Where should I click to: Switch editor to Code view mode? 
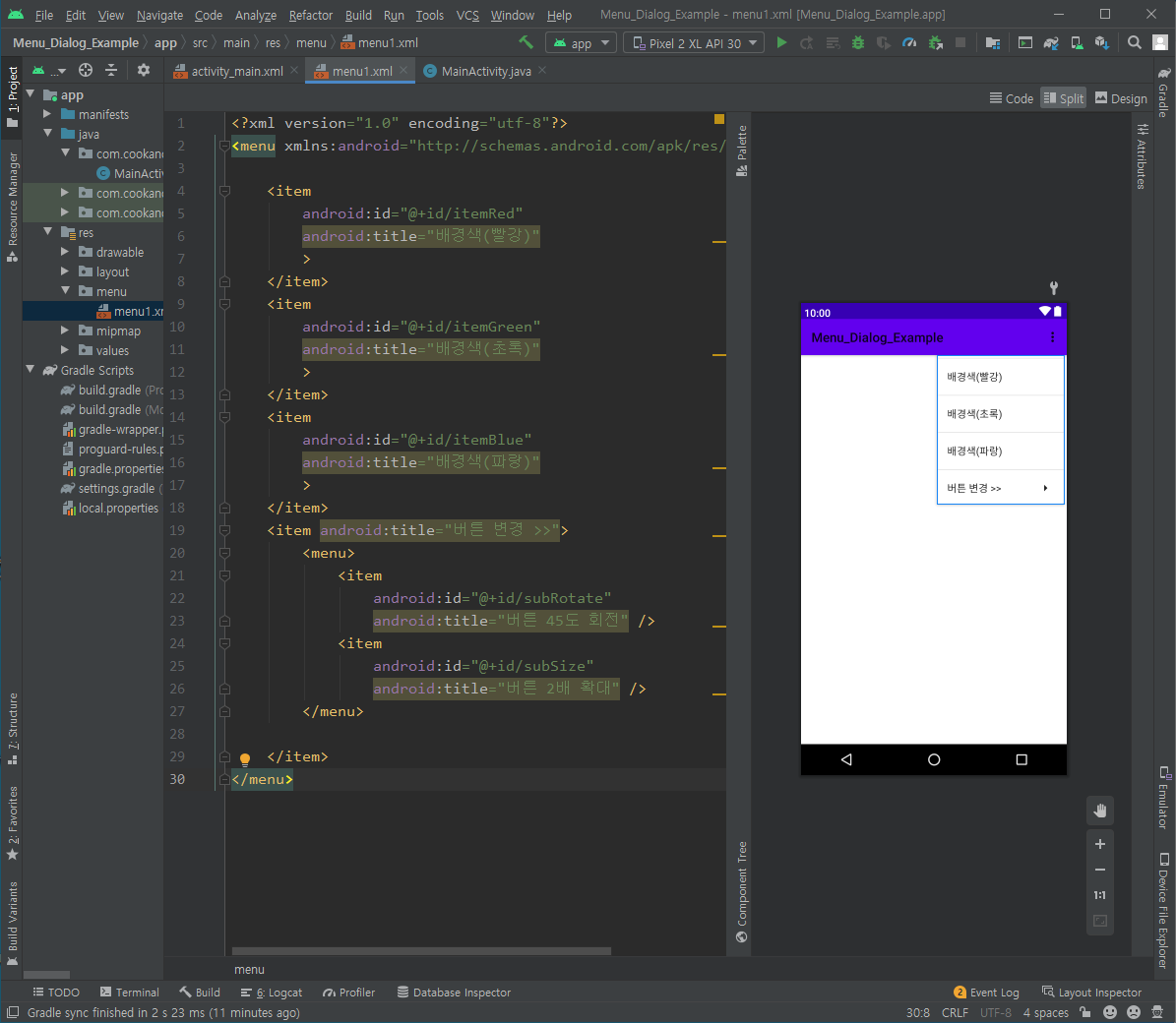click(1011, 98)
